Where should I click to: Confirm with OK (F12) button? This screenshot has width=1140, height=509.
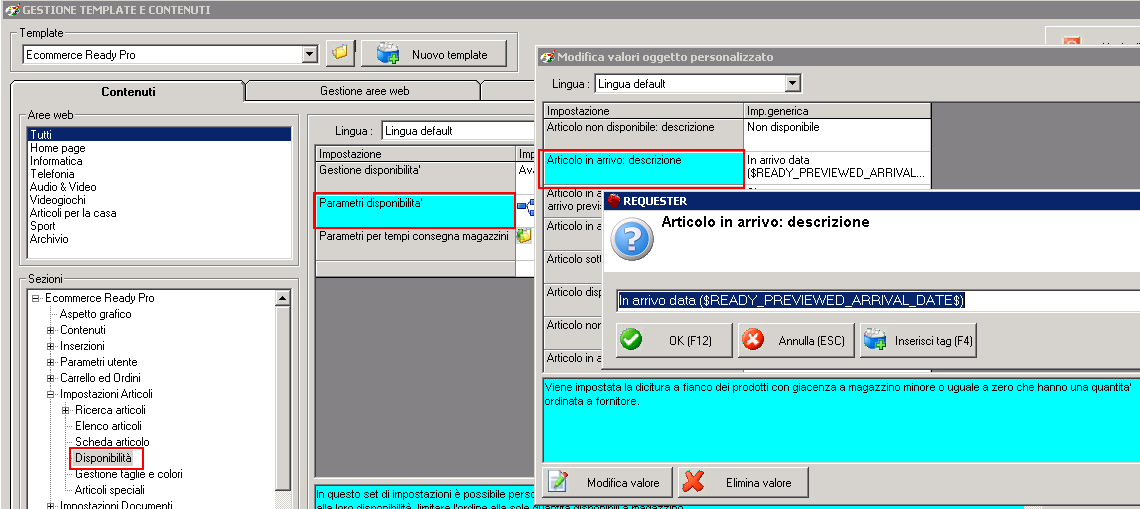pyautogui.click(x=674, y=340)
